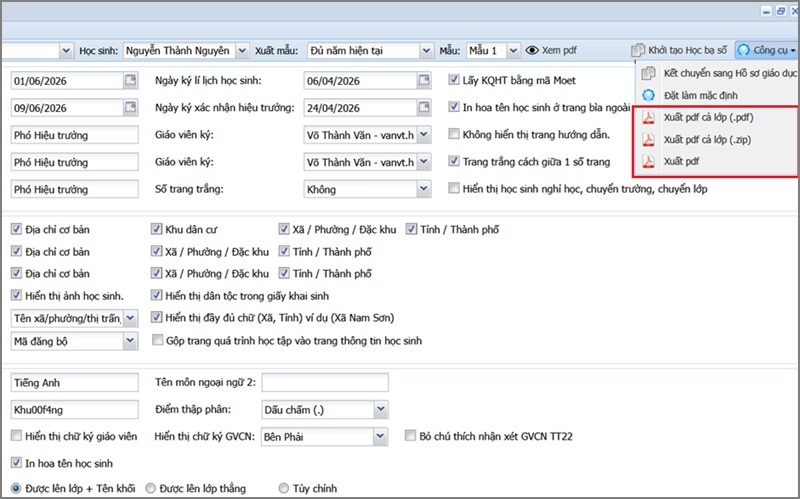Click PDF icon next to Xuất pdf
The image size is (800, 499).
point(648,161)
